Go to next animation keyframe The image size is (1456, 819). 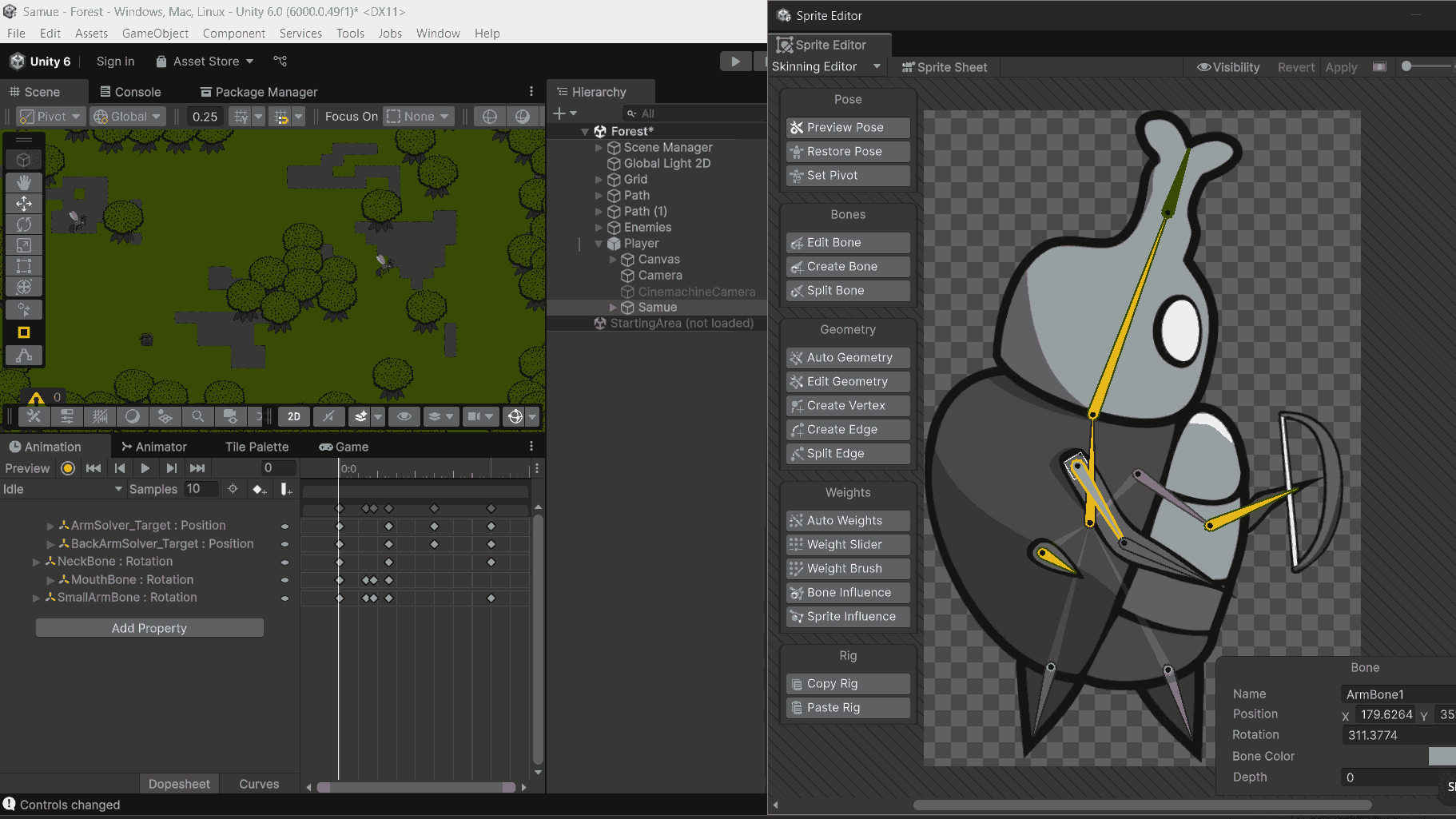(x=171, y=468)
